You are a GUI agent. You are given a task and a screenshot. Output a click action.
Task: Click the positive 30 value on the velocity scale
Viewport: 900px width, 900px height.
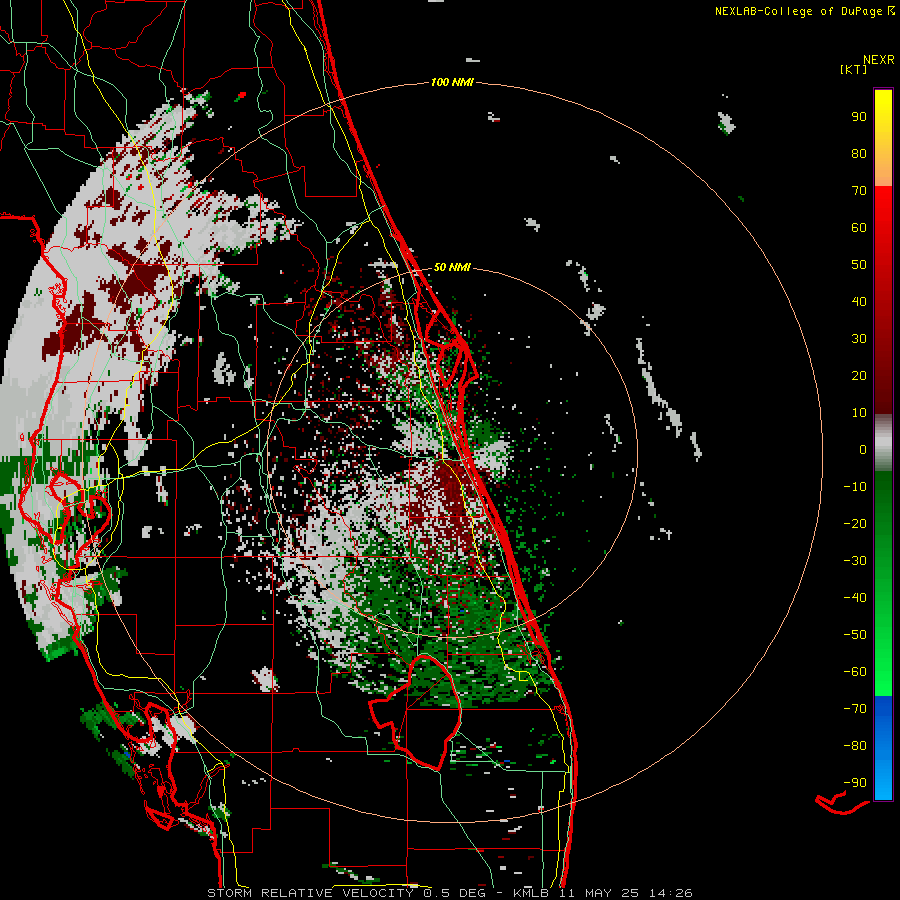[x=859, y=339]
